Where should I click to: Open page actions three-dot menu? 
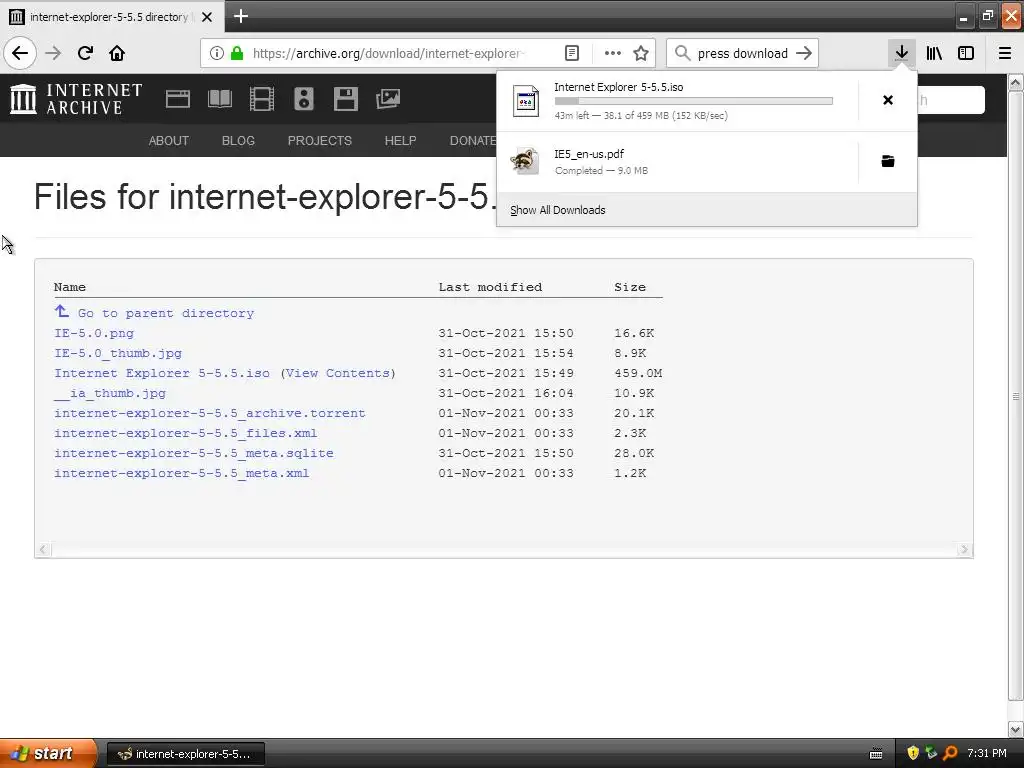(x=613, y=53)
